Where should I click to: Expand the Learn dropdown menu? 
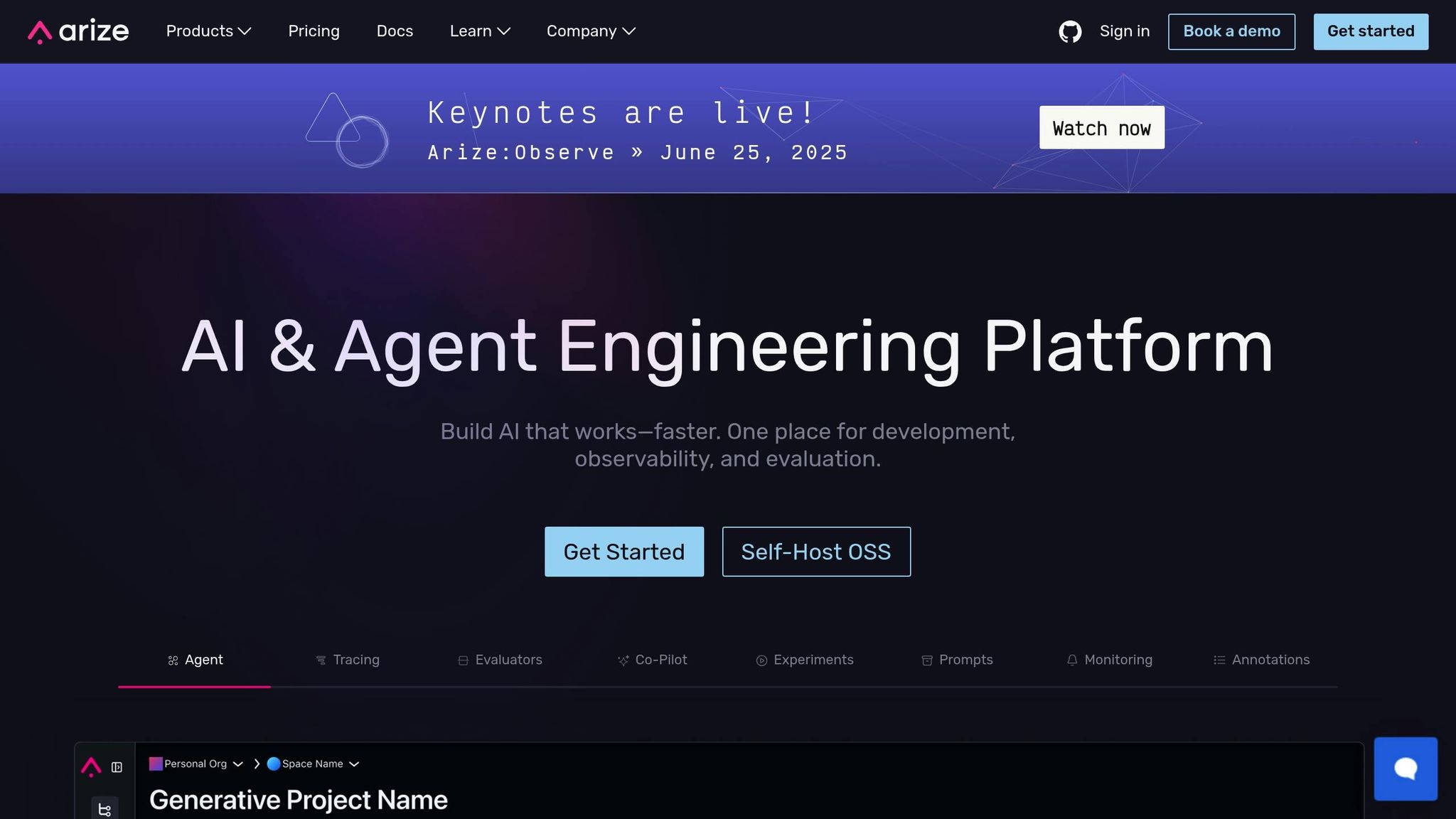coord(480,31)
